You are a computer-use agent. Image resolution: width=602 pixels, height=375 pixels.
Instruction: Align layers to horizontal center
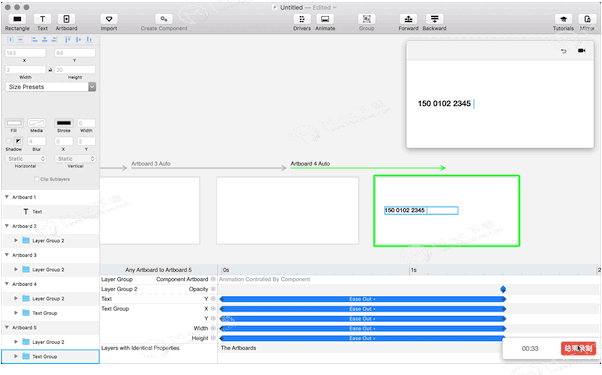[x=45, y=40]
